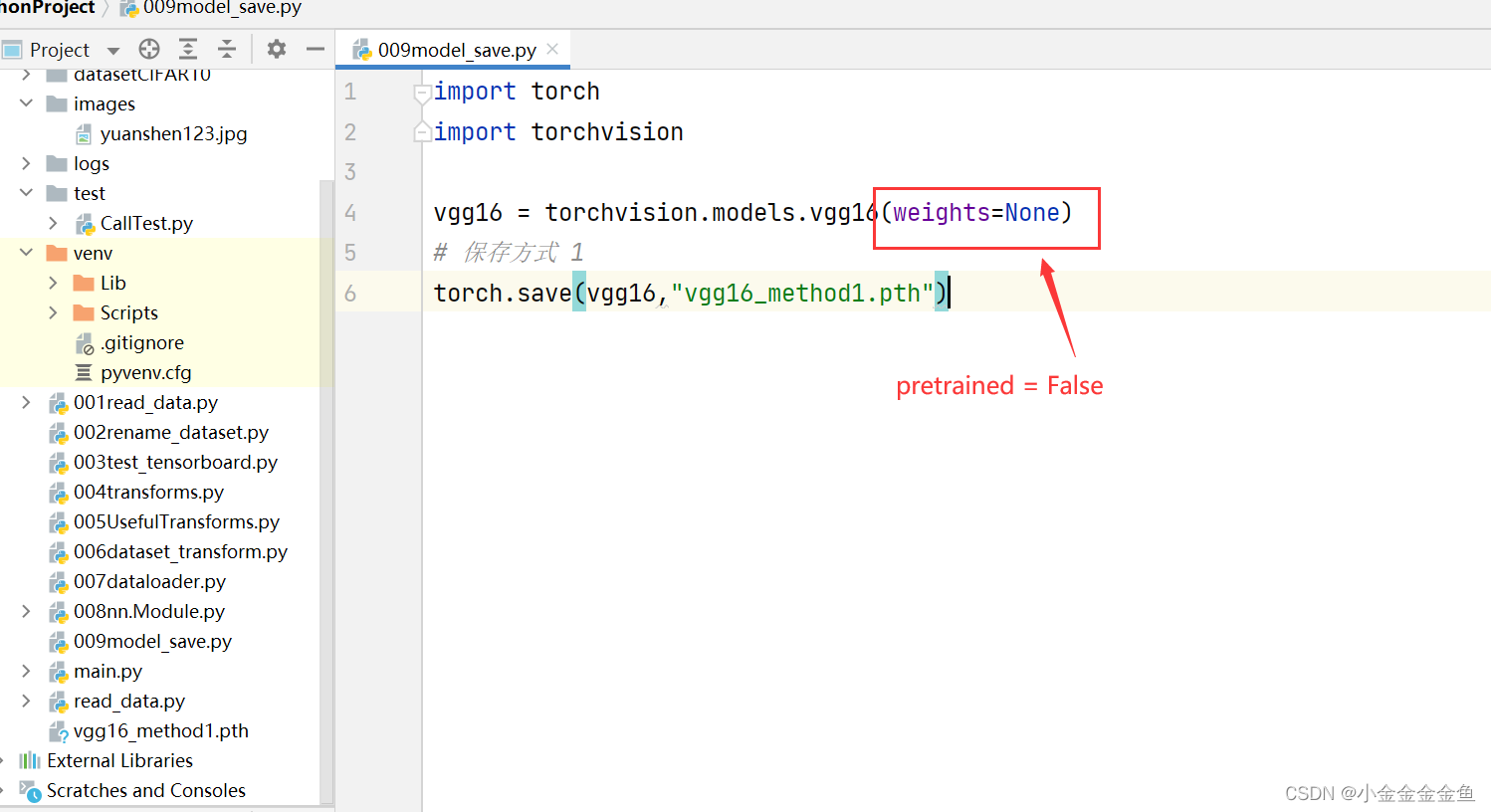The image size is (1491, 812).
Task: Click the pyvenv.cfg file icon
Action: (x=84, y=372)
